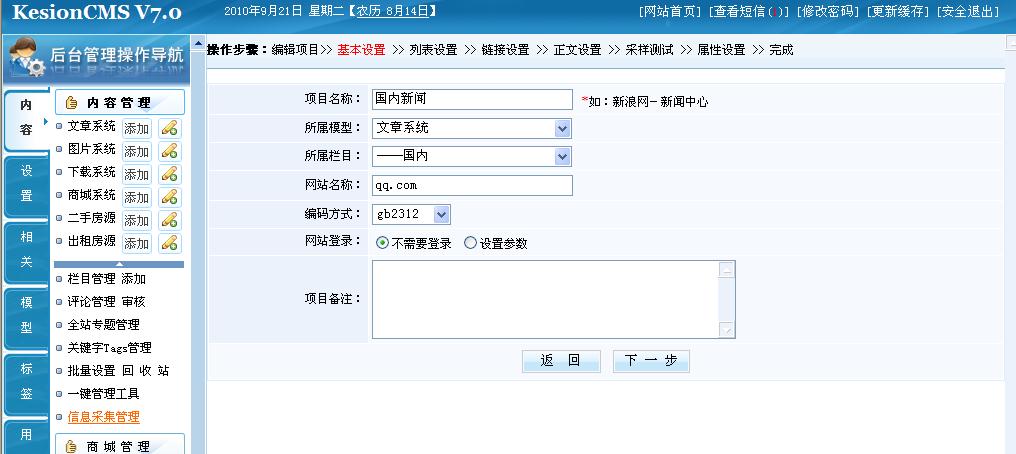This screenshot has height=454, width=1016.
Task: Click the main page scrollbar up arrow
Action: (1010, 41)
